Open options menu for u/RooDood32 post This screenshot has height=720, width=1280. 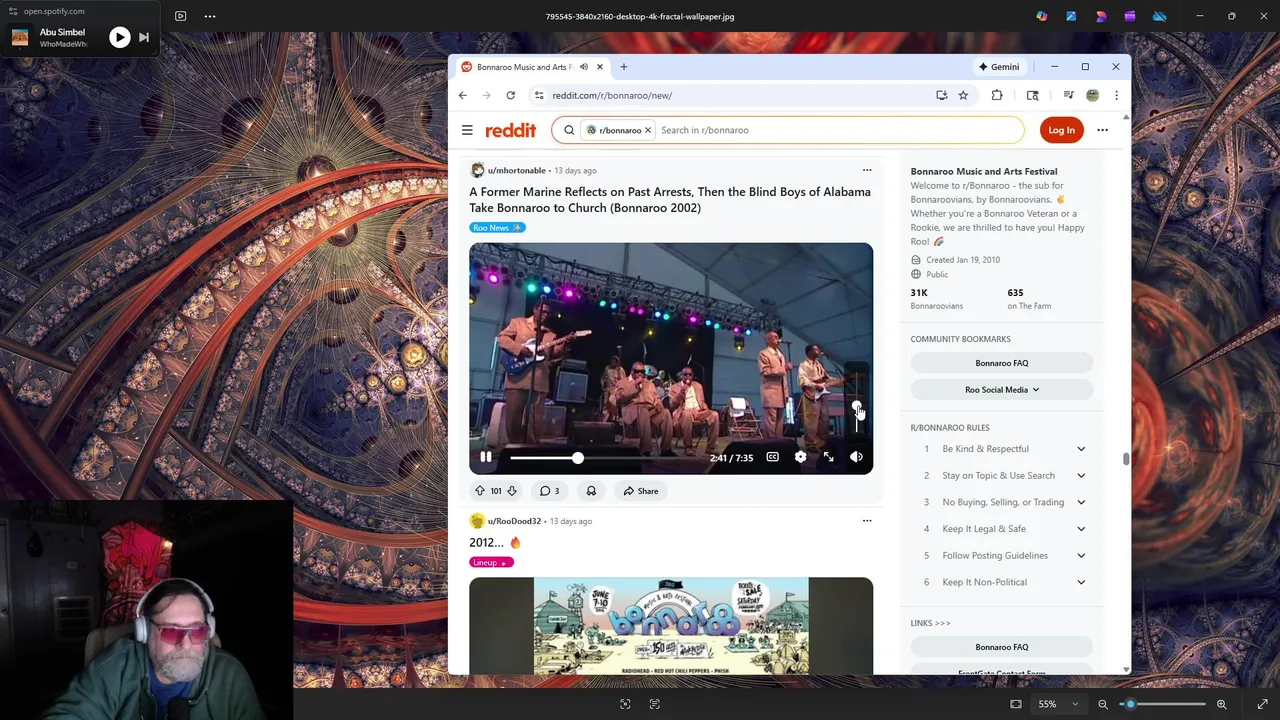tap(867, 521)
